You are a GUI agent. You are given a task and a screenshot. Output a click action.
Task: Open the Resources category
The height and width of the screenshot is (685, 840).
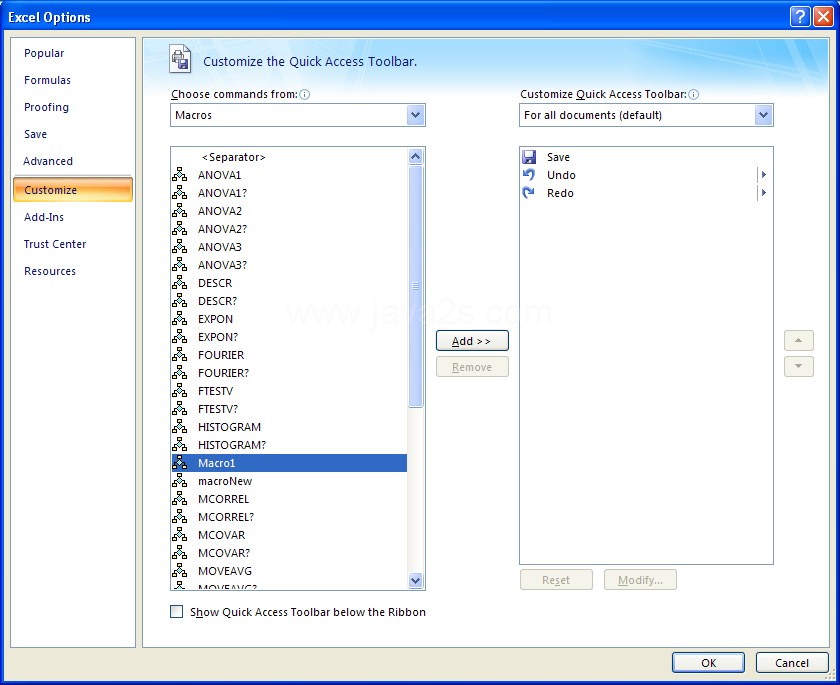[50, 271]
